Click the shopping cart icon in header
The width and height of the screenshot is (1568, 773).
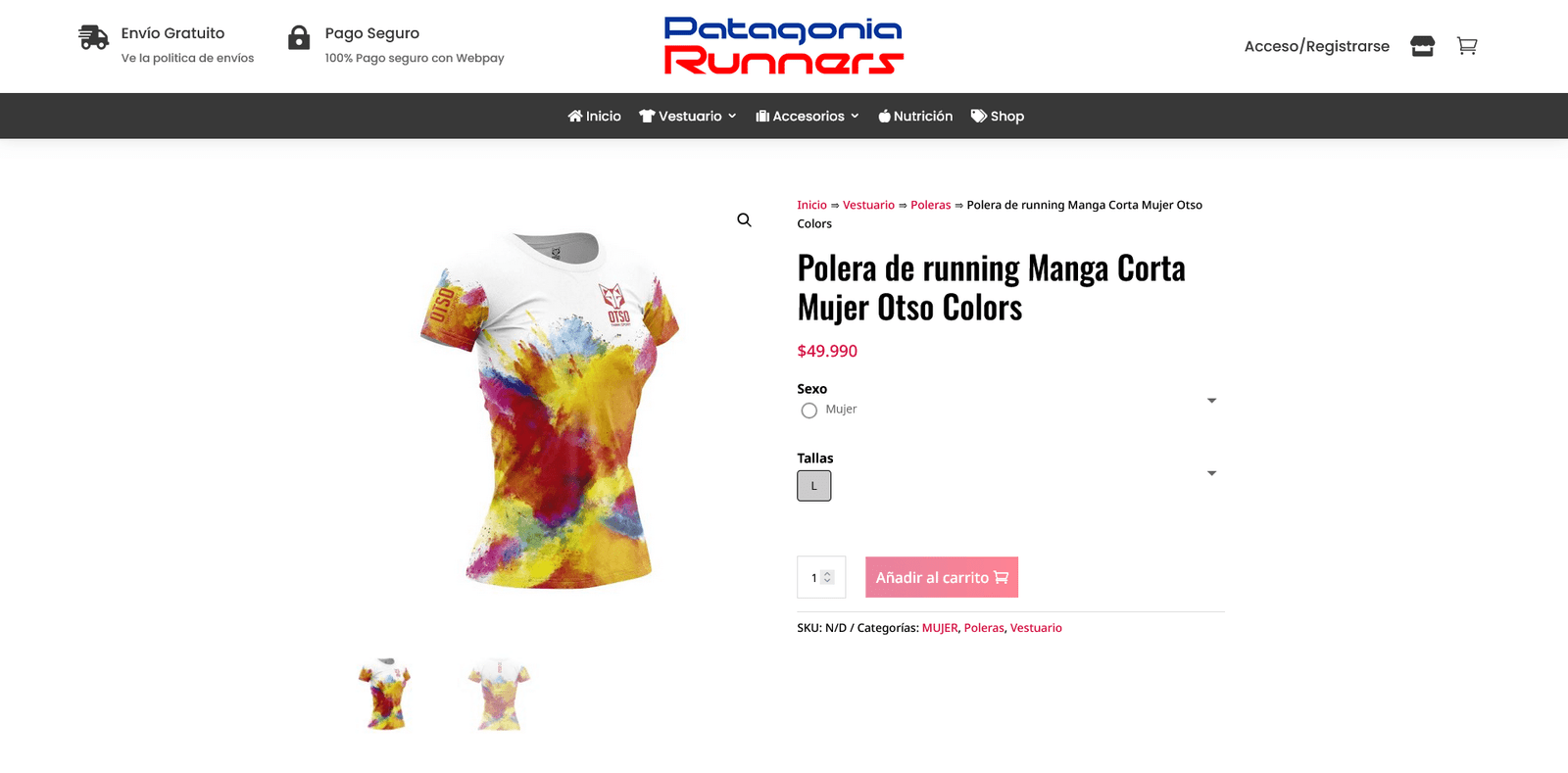pyautogui.click(x=1466, y=46)
